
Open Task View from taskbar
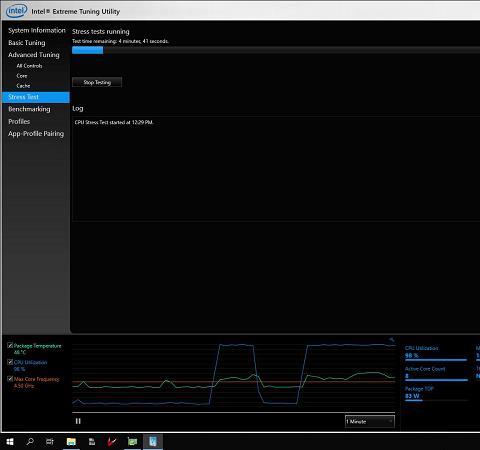(50, 442)
